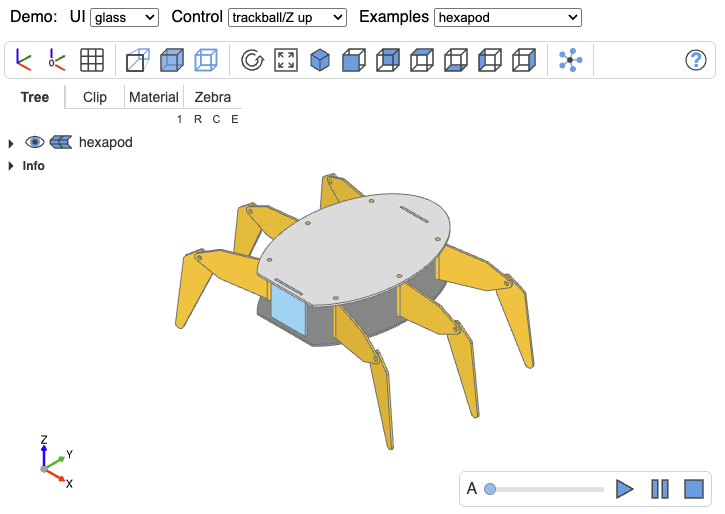Open the Material tab
The height and width of the screenshot is (514, 725).
pyautogui.click(x=154, y=97)
